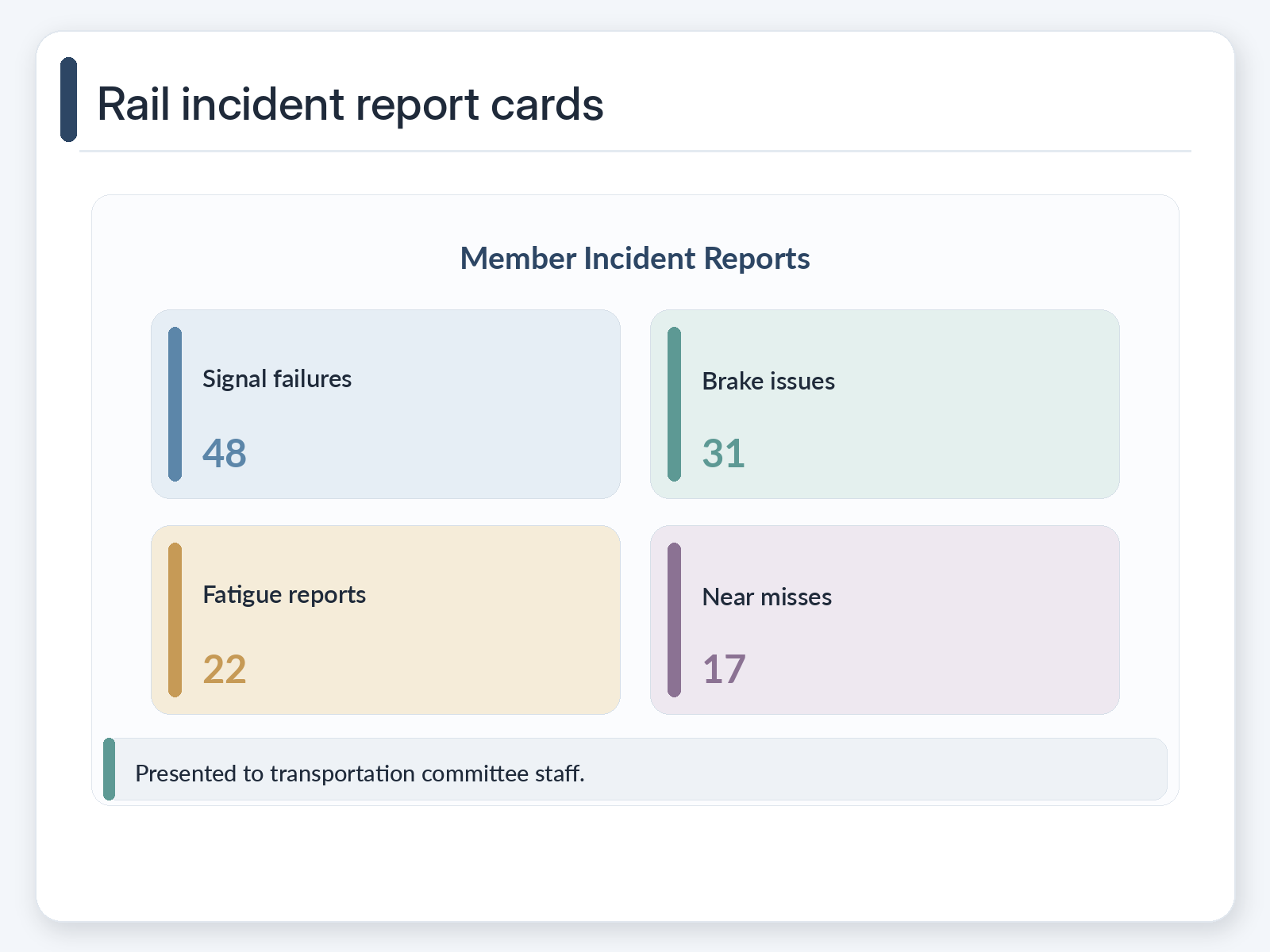Click the Near misses card label

(x=767, y=597)
